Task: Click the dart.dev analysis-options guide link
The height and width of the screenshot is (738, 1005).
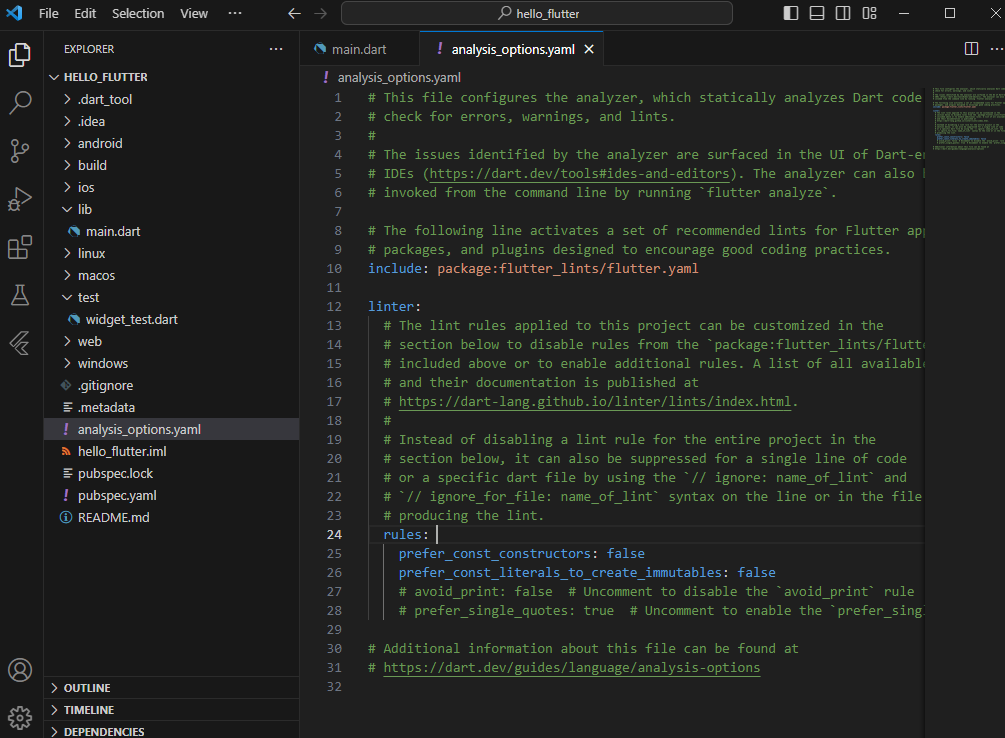Action: point(572,667)
